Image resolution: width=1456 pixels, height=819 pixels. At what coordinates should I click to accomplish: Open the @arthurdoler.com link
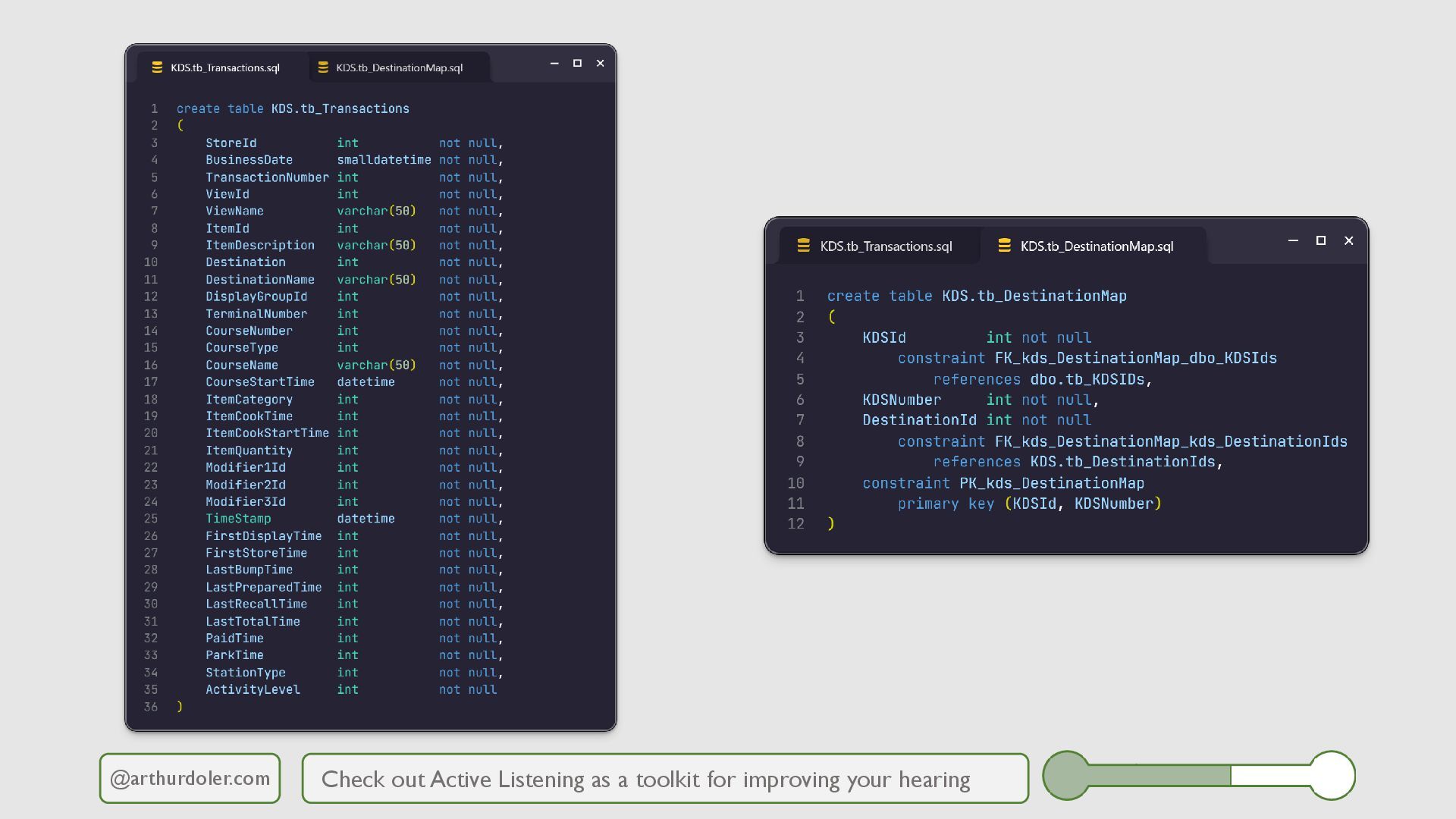pos(190,779)
